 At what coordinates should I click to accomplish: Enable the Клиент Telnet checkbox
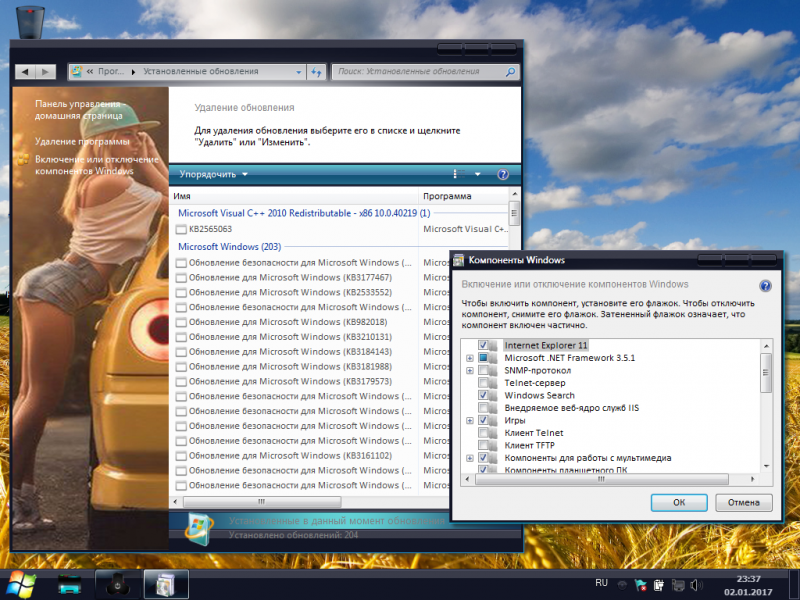[483, 433]
